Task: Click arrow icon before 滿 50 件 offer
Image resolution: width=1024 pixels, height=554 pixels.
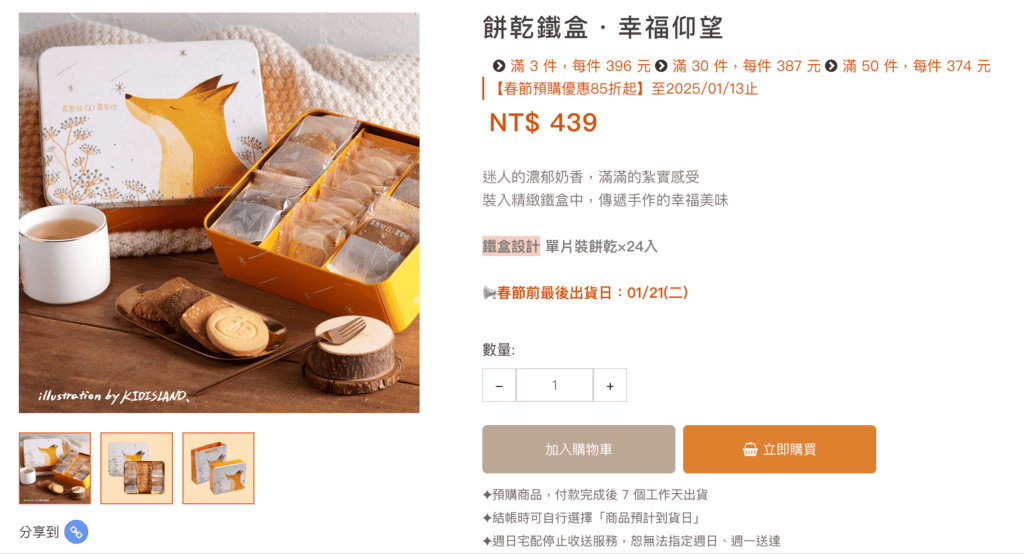Action: [831, 66]
